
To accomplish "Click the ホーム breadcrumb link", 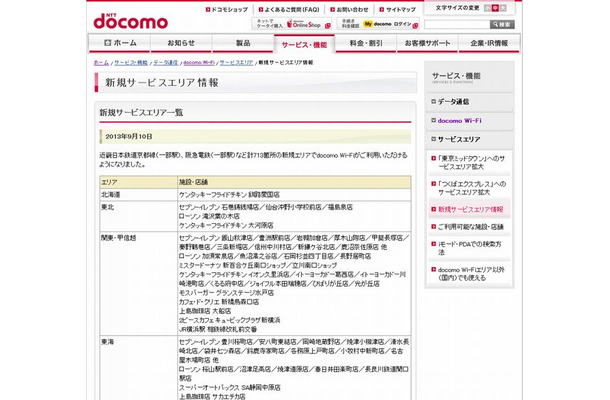I will click(x=101, y=63).
